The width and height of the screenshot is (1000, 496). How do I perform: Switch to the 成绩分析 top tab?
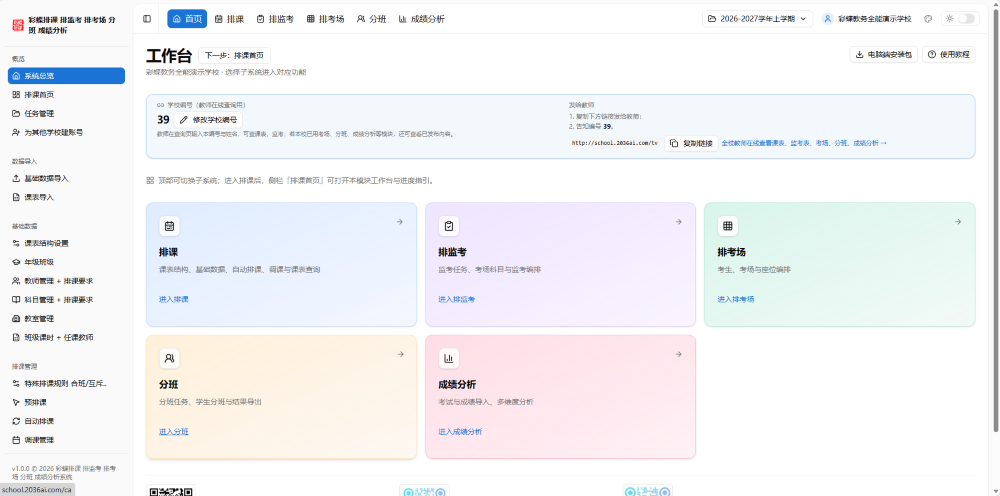tap(422, 19)
